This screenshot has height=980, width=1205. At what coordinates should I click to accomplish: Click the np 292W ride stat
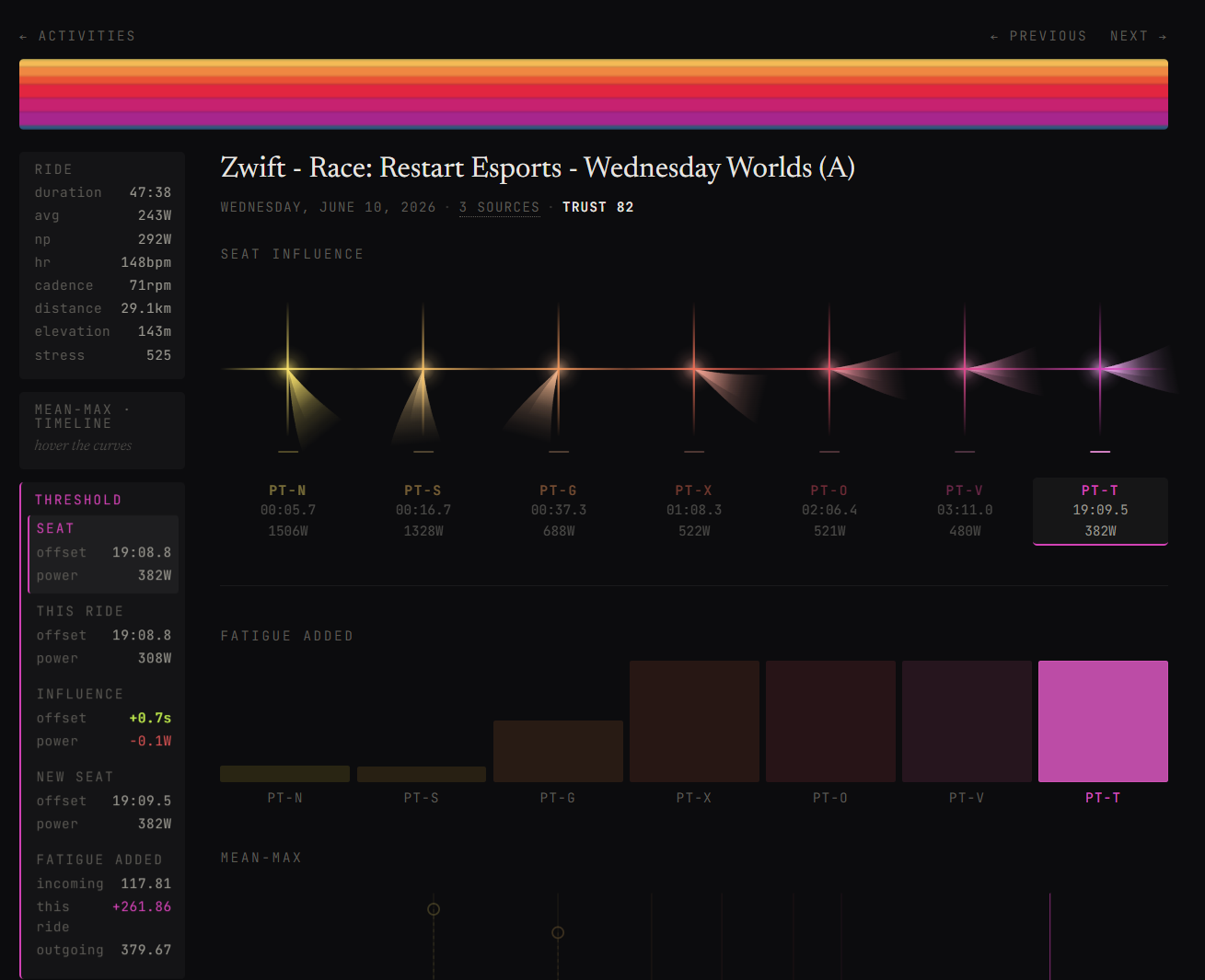tap(103, 239)
